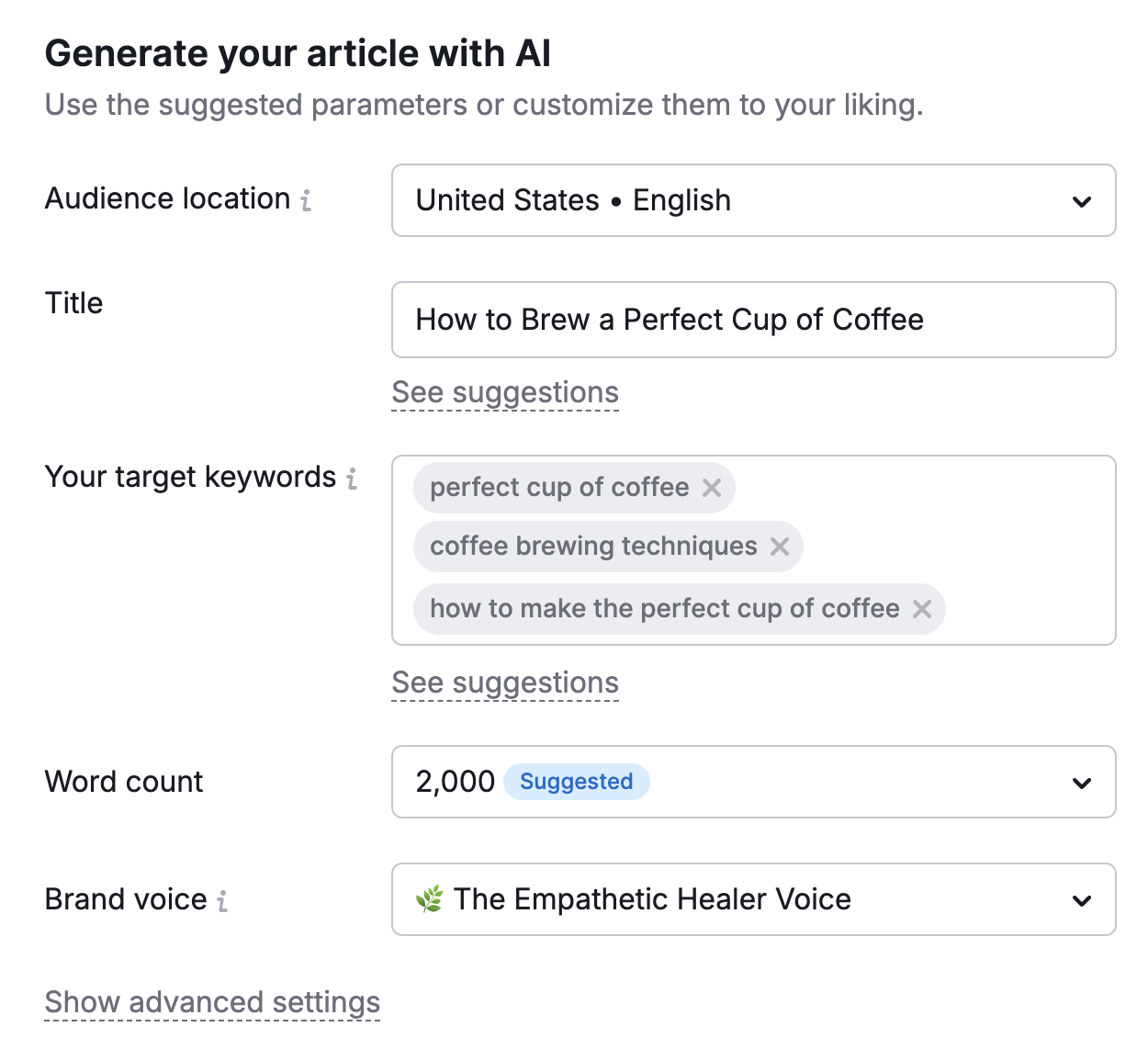Click the Brand voice chevron arrow

(1082, 900)
